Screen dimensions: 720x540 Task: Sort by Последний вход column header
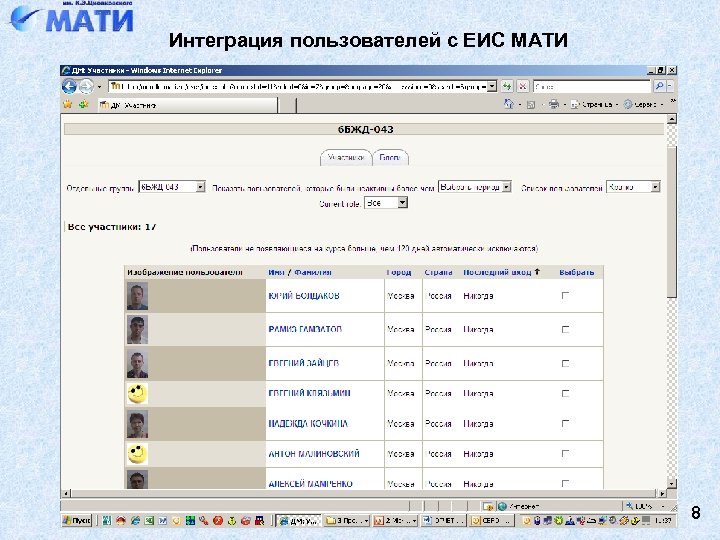coord(497,272)
